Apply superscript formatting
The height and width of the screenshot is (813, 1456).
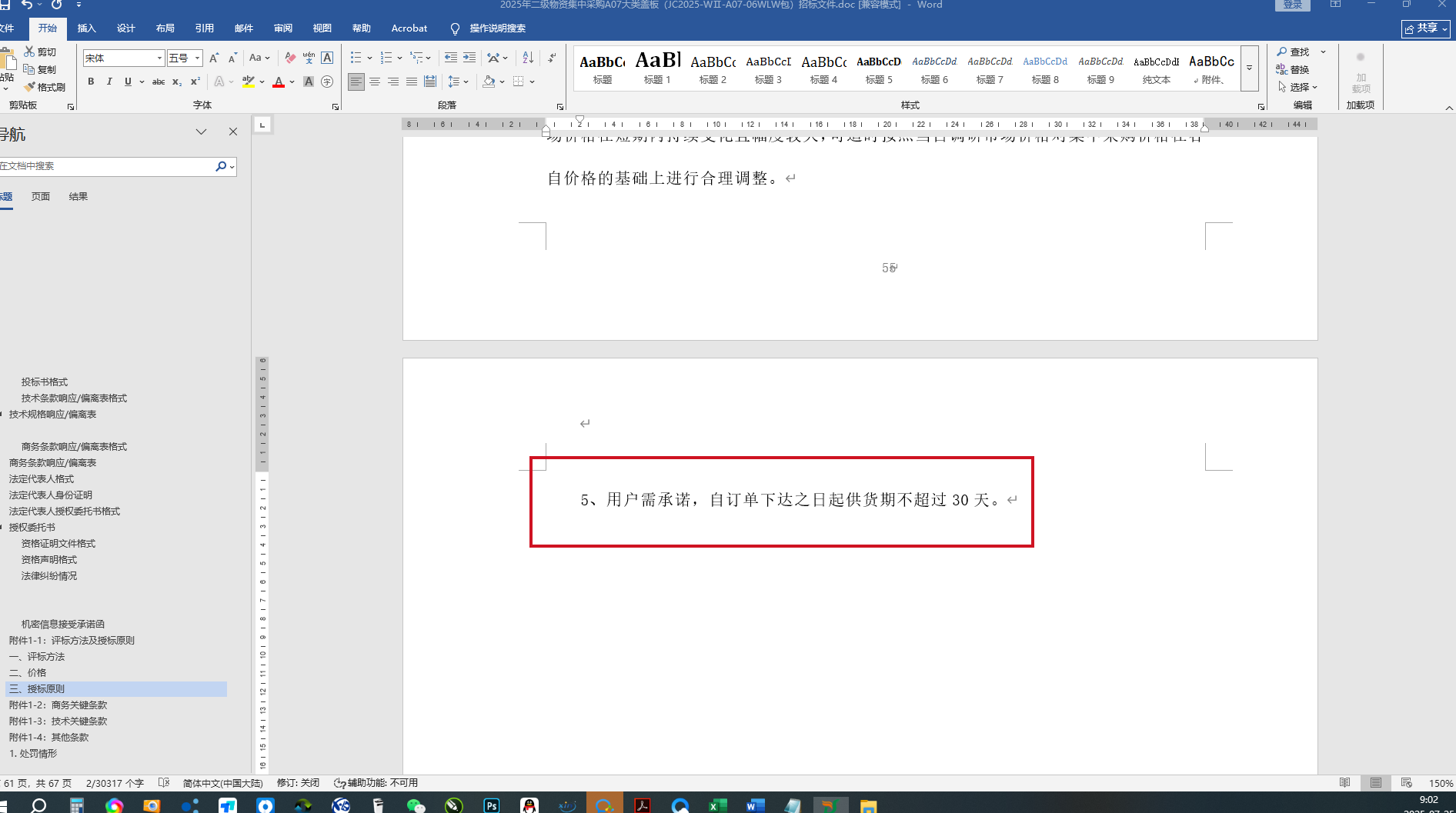(195, 82)
